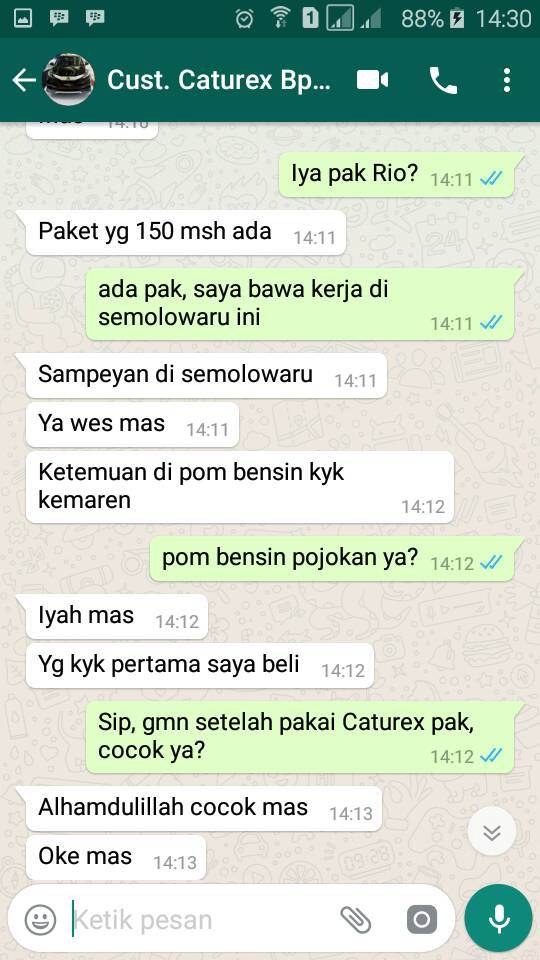
Task: Tap the Wi-Fi icon in status bar
Action: (x=280, y=18)
